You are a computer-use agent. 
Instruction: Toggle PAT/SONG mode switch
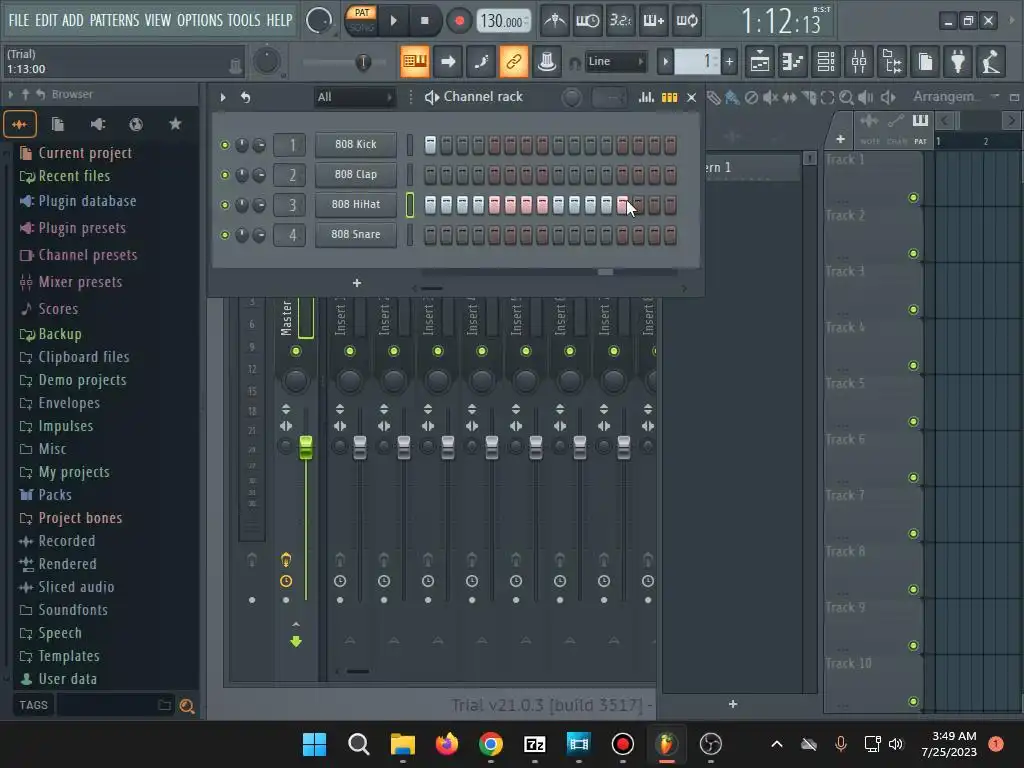[361, 20]
